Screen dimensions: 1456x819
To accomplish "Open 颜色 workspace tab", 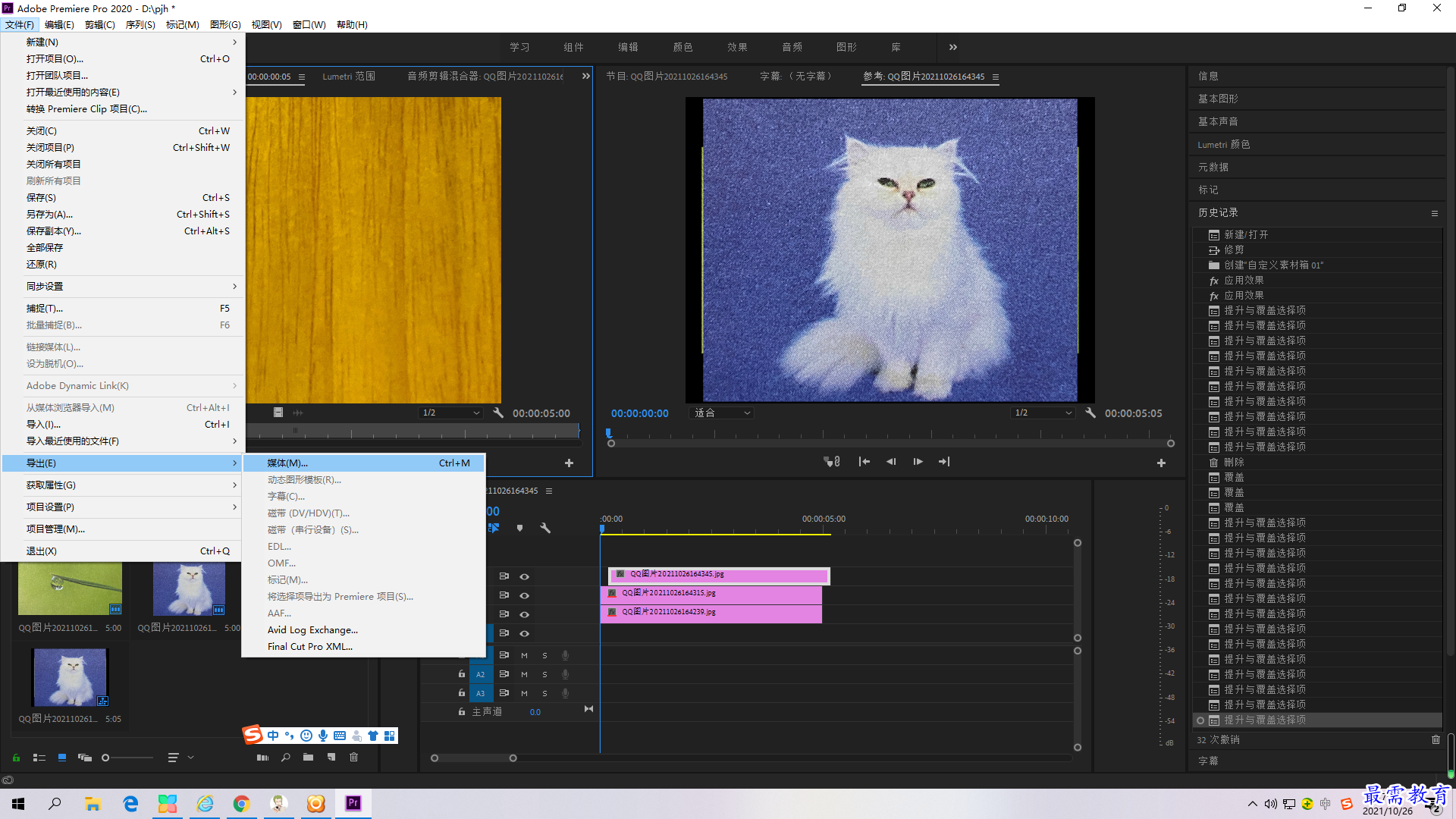I will (x=682, y=47).
